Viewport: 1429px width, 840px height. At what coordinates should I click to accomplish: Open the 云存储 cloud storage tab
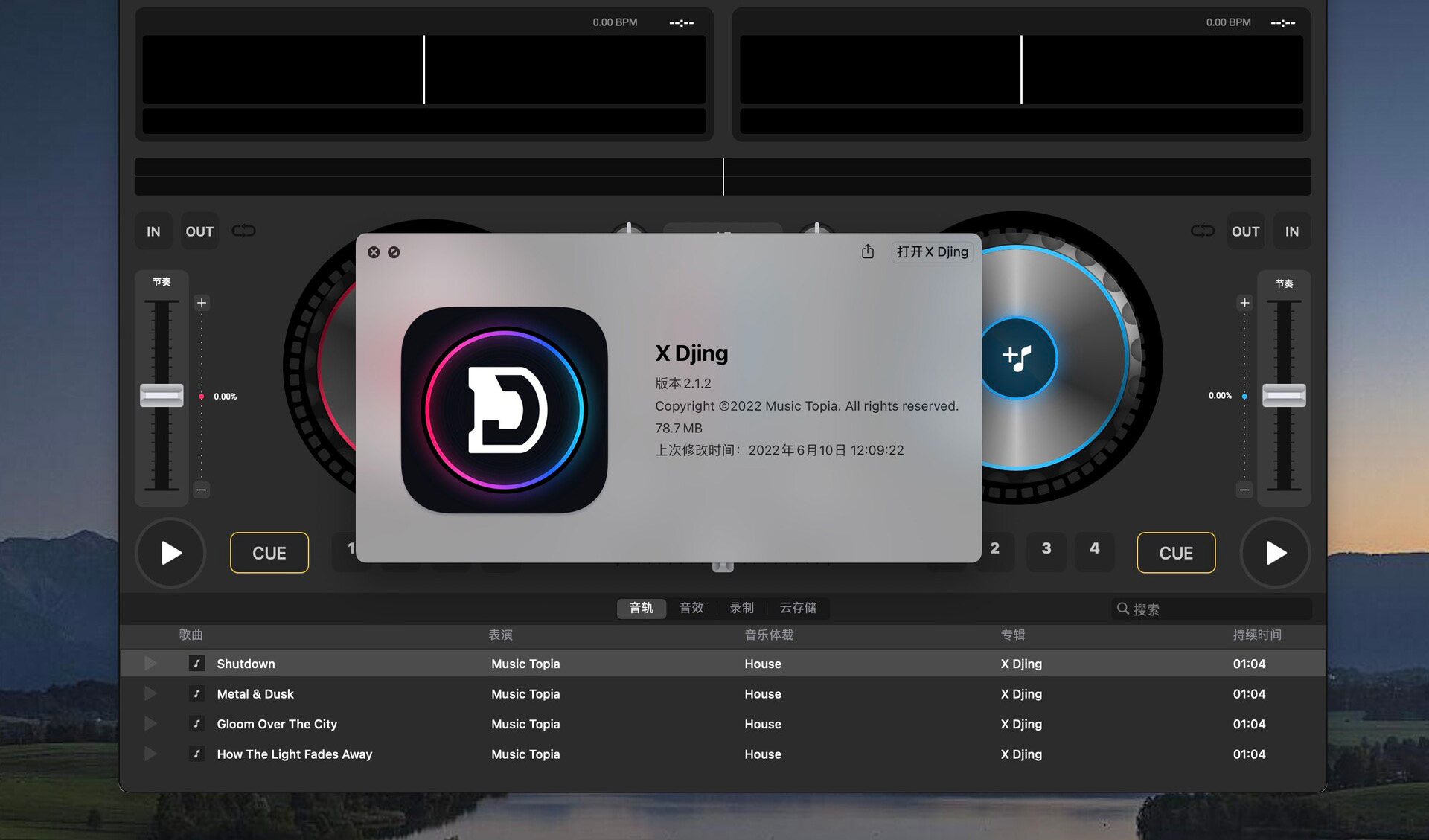(x=800, y=608)
